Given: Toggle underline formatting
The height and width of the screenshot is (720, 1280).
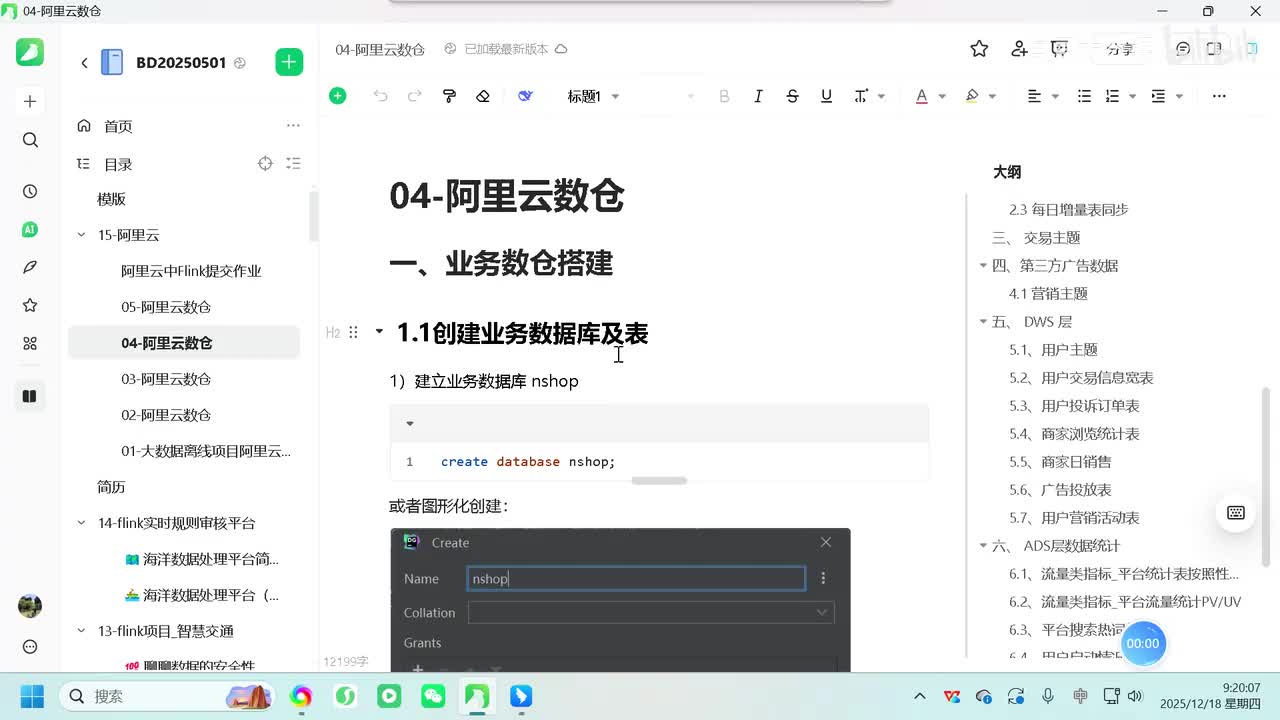Looking at the screenshot, I should [x=826, y=96].
